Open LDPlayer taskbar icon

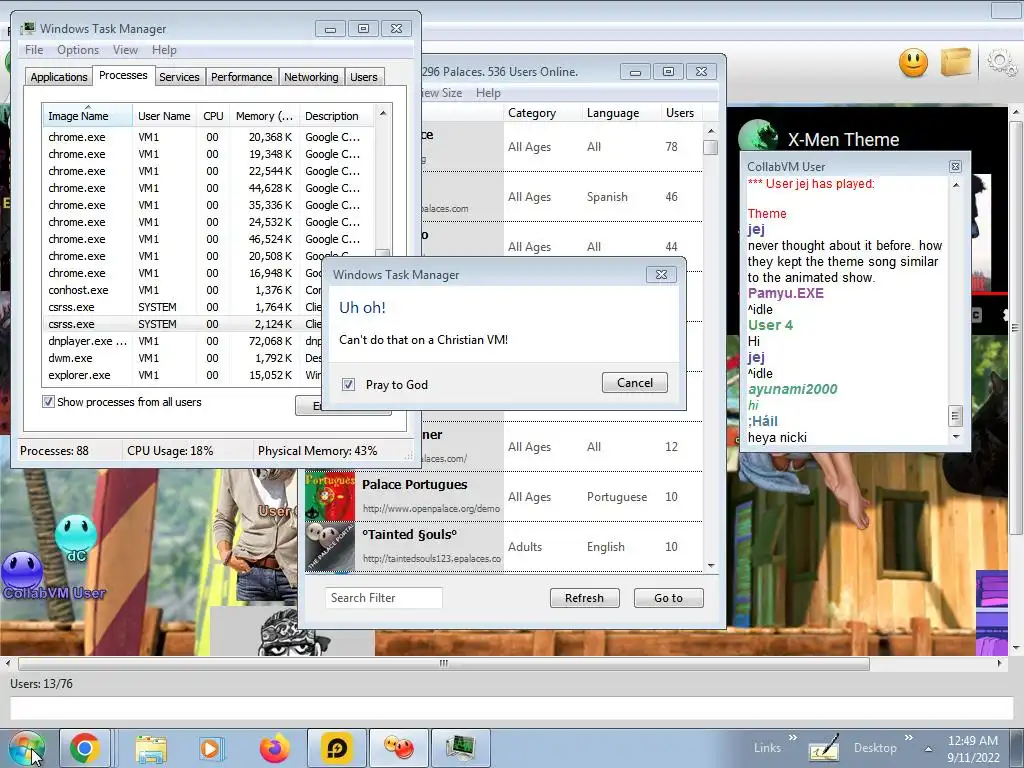[x=336, y=748]
